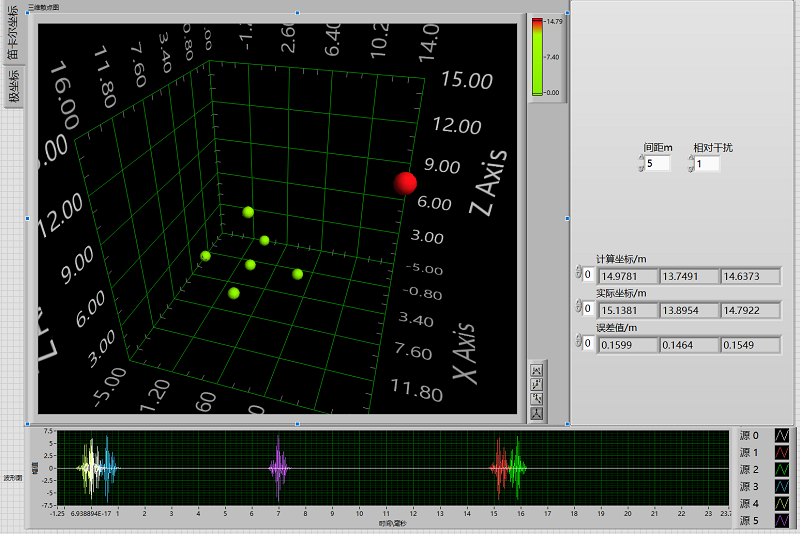Click the 源 1 red plot legend icon
The image size is (800, 534).
click(782, 453)
